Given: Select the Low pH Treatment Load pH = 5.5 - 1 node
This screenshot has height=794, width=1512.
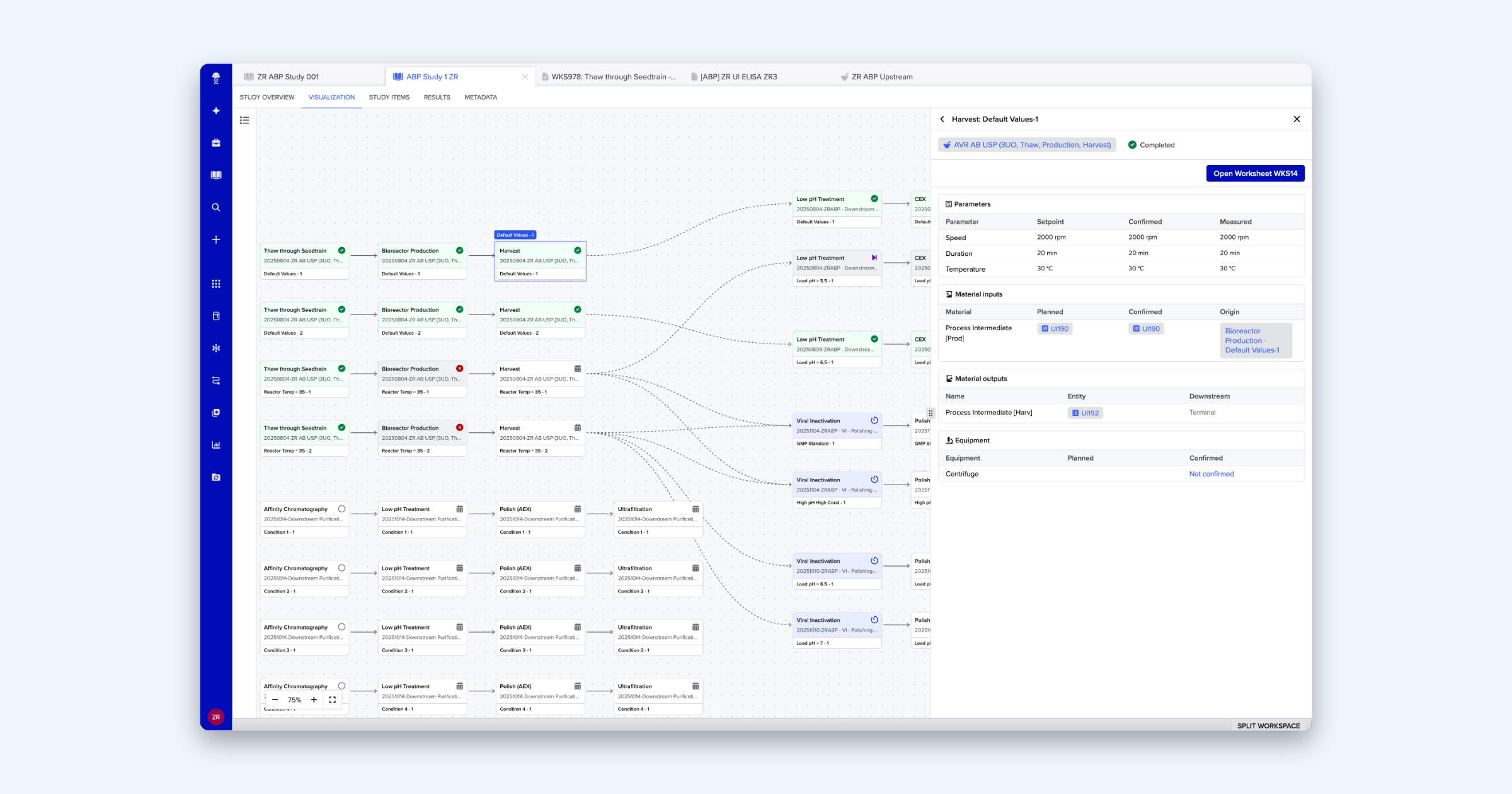Looking at the screenshot, I should click(837, 269).
